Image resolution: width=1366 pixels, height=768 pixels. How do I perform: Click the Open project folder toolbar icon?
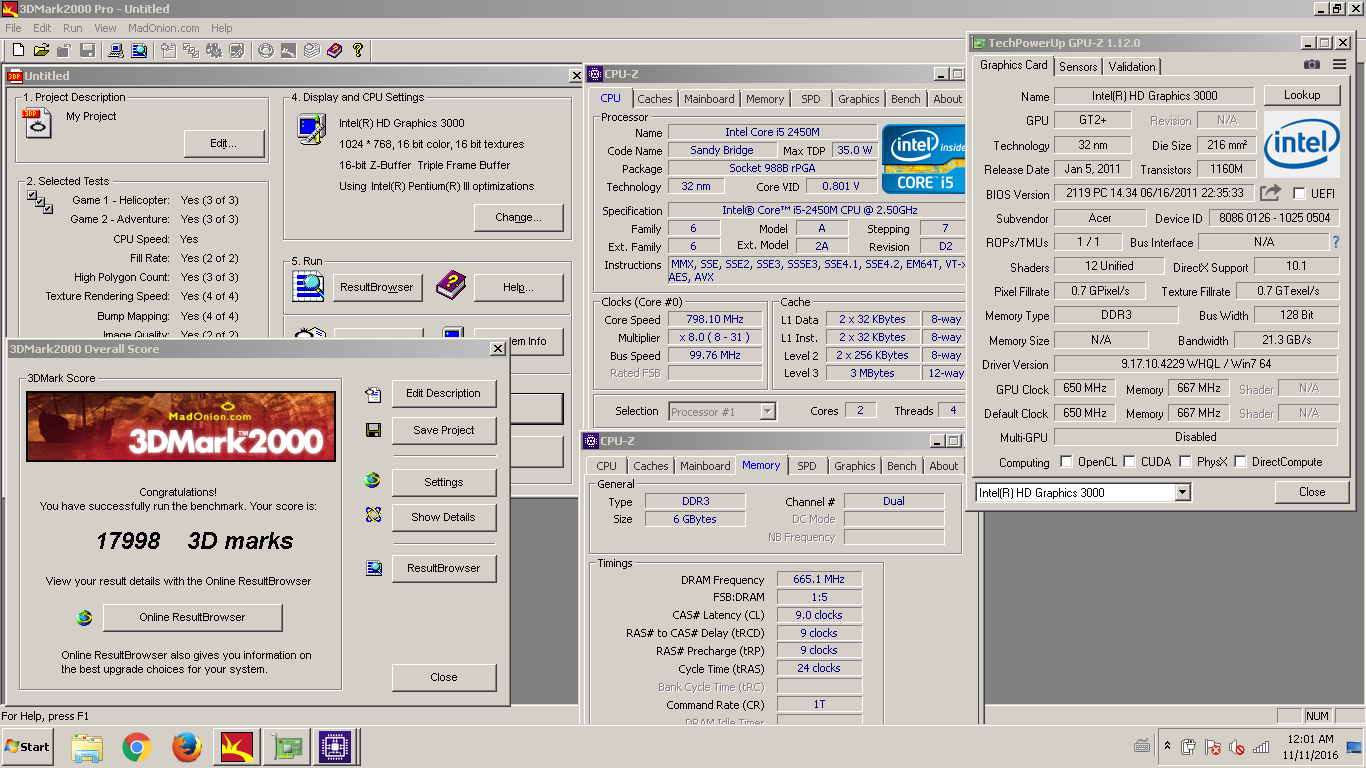tap(41, 50)
